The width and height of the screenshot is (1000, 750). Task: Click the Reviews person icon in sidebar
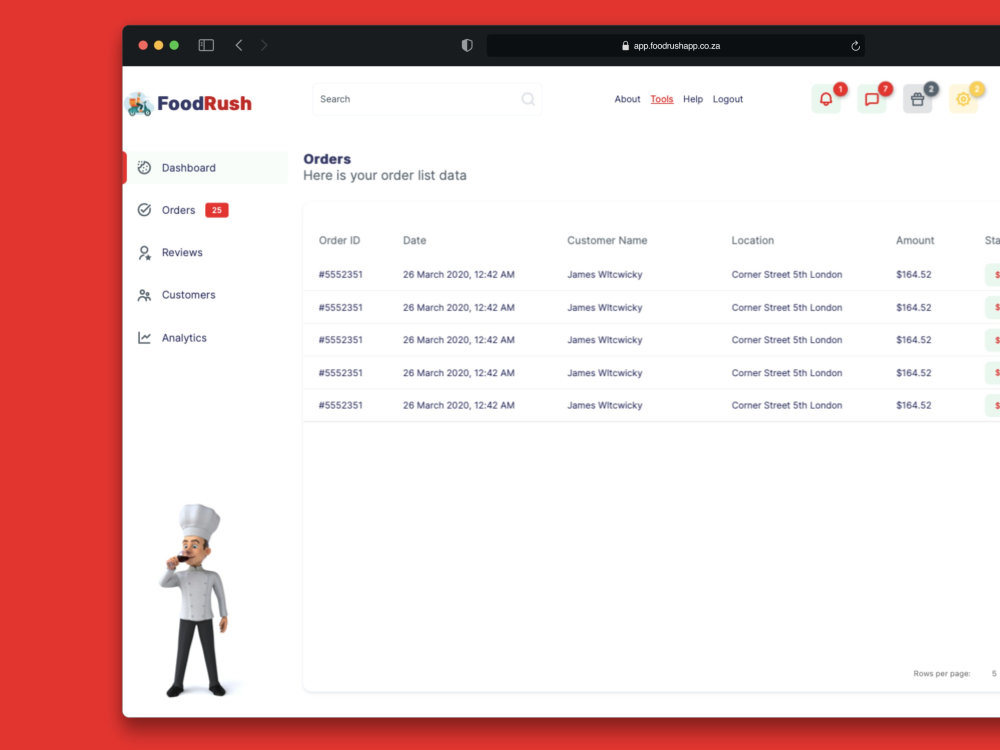(144, 252)
